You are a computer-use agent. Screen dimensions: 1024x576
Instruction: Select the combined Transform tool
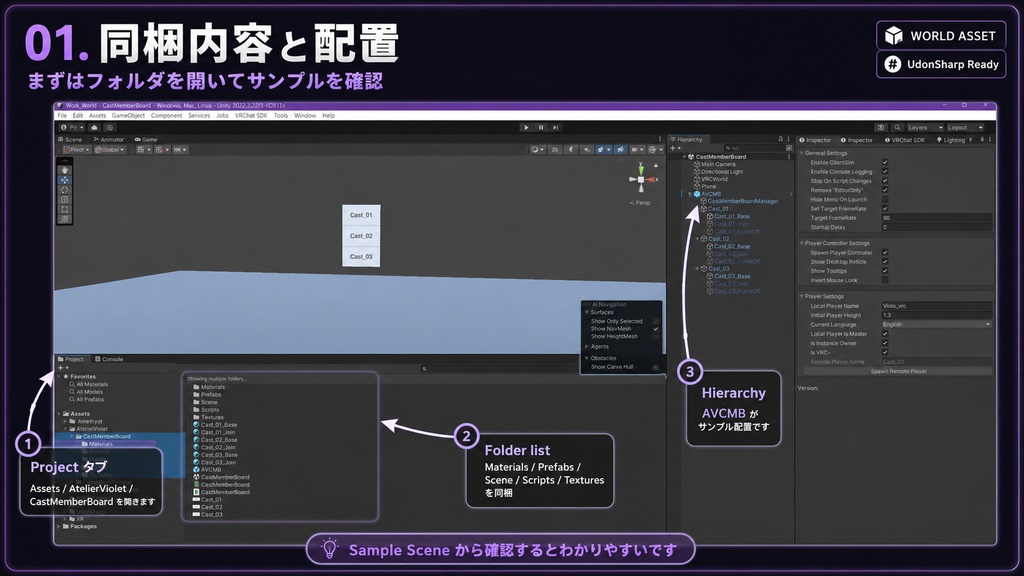click(64, 219)
